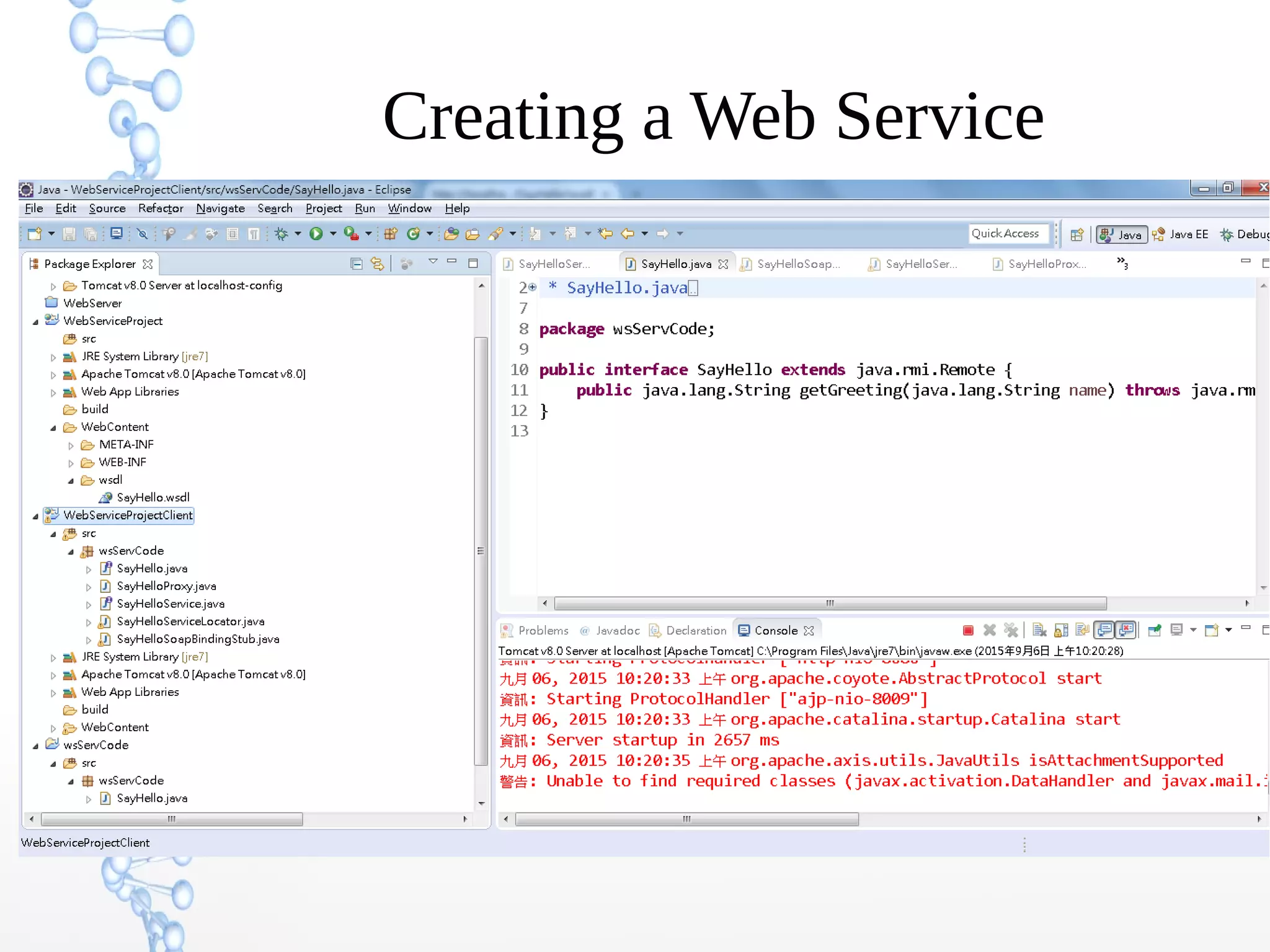Open the Refactor menu
Viewport: 1270px width, 952px height.
160,208
